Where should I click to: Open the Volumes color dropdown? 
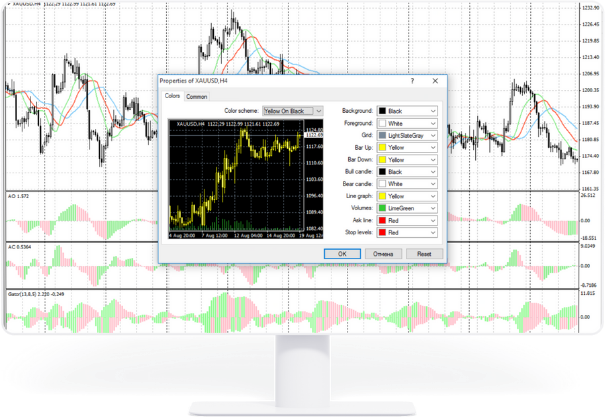click(x=407, y=208)
